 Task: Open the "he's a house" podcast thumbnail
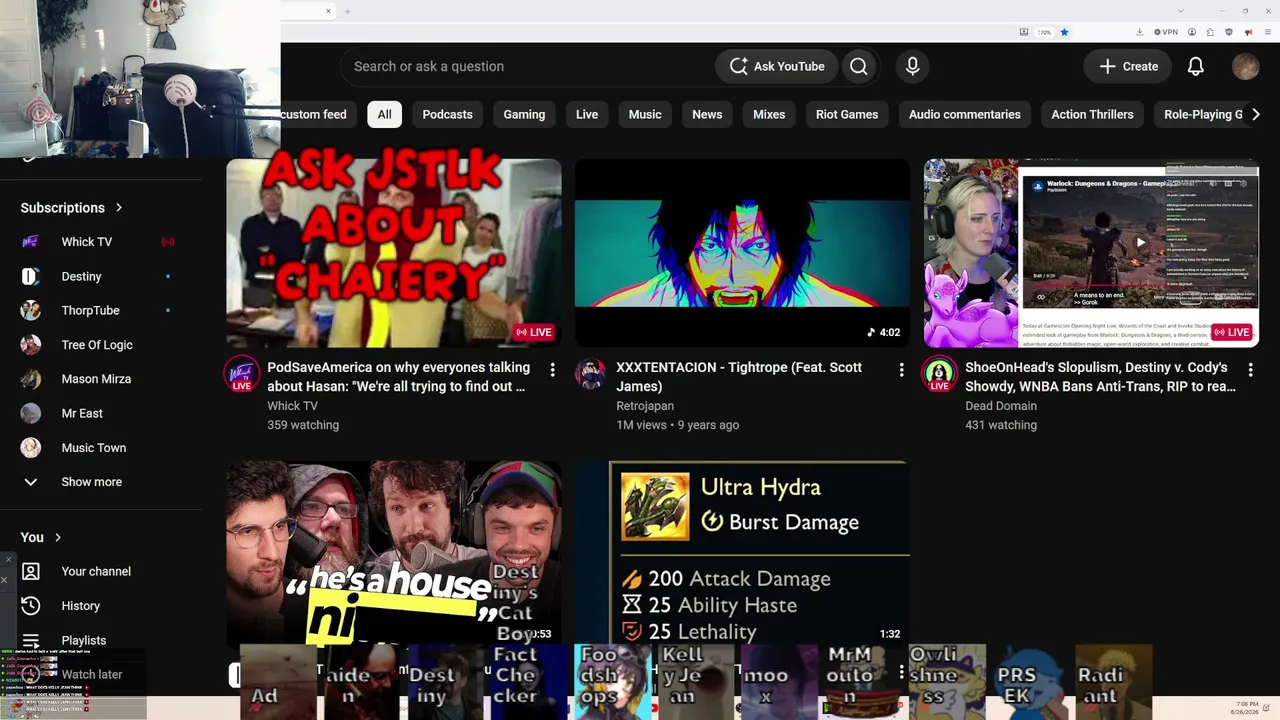click(x=394, y=554)
